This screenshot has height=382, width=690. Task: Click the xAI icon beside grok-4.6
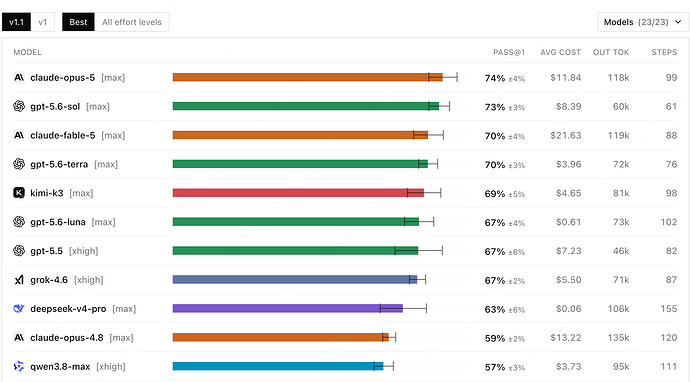coord(19,279)
